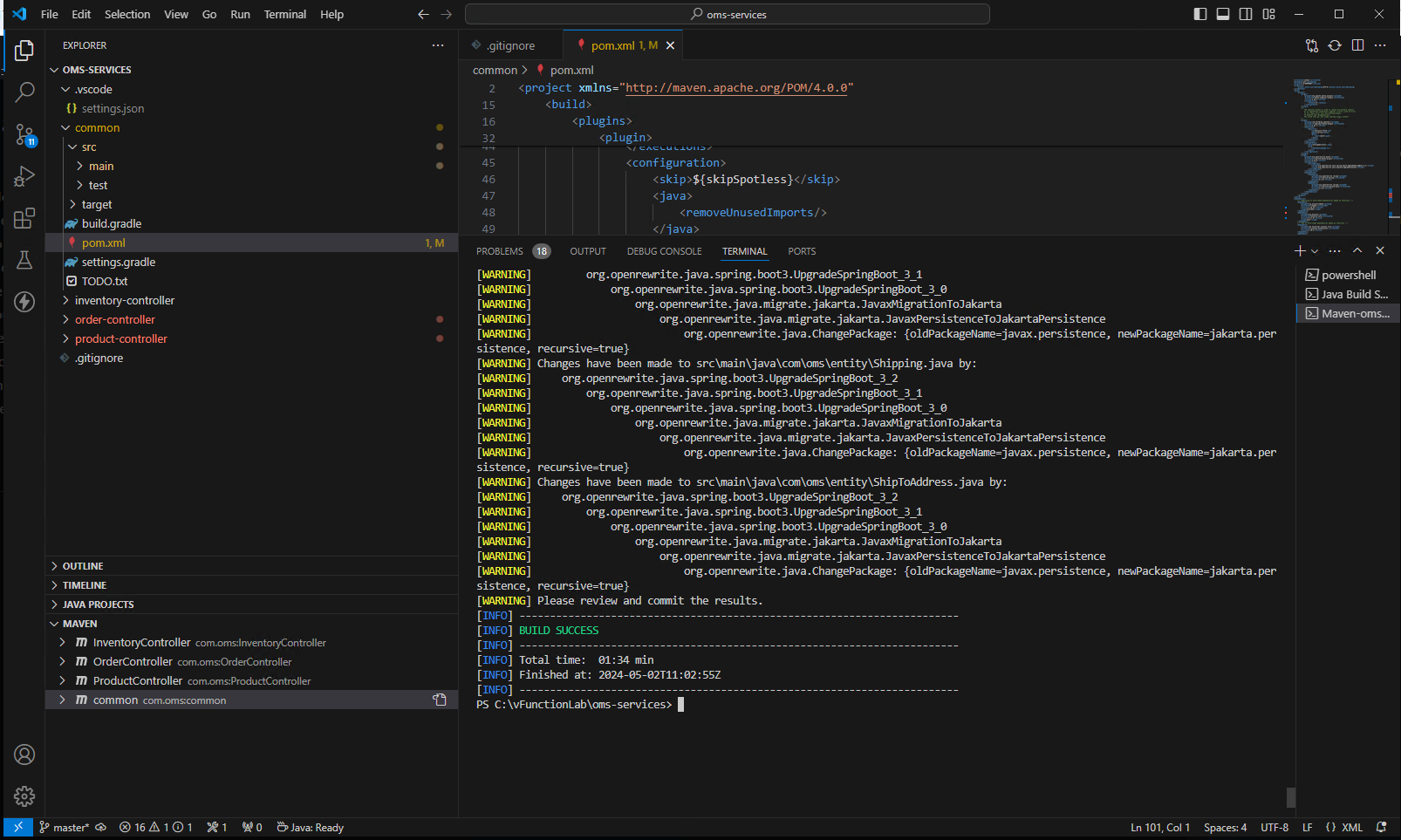
Task: Open Source Control view with 11 changes
Action: coord(24,134)
